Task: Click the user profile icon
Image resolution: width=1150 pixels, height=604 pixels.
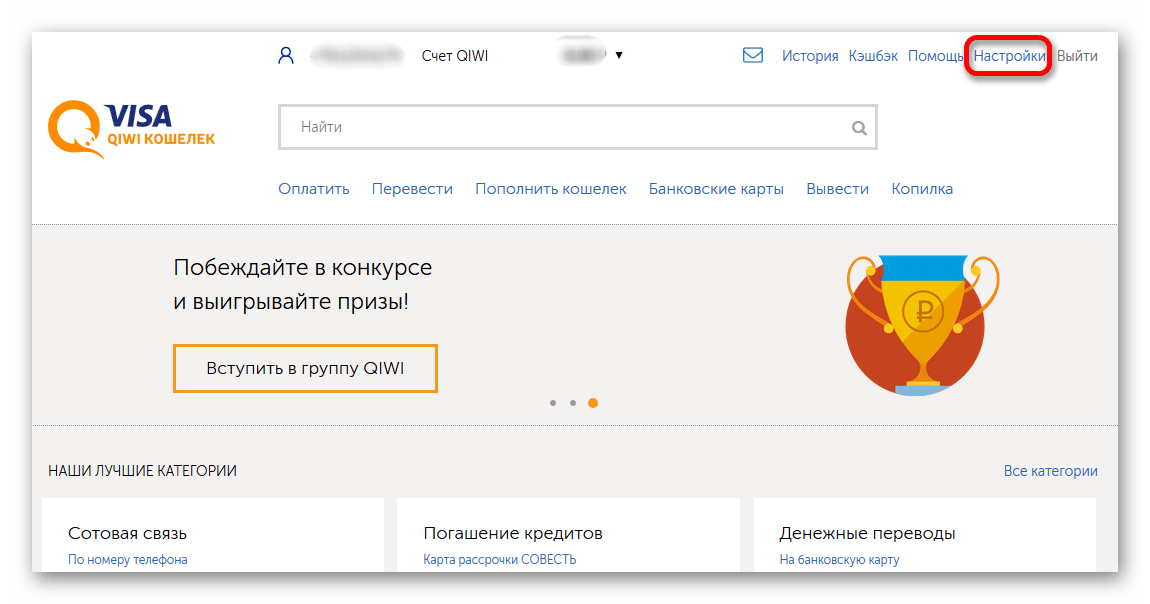Action: [286, 56]
